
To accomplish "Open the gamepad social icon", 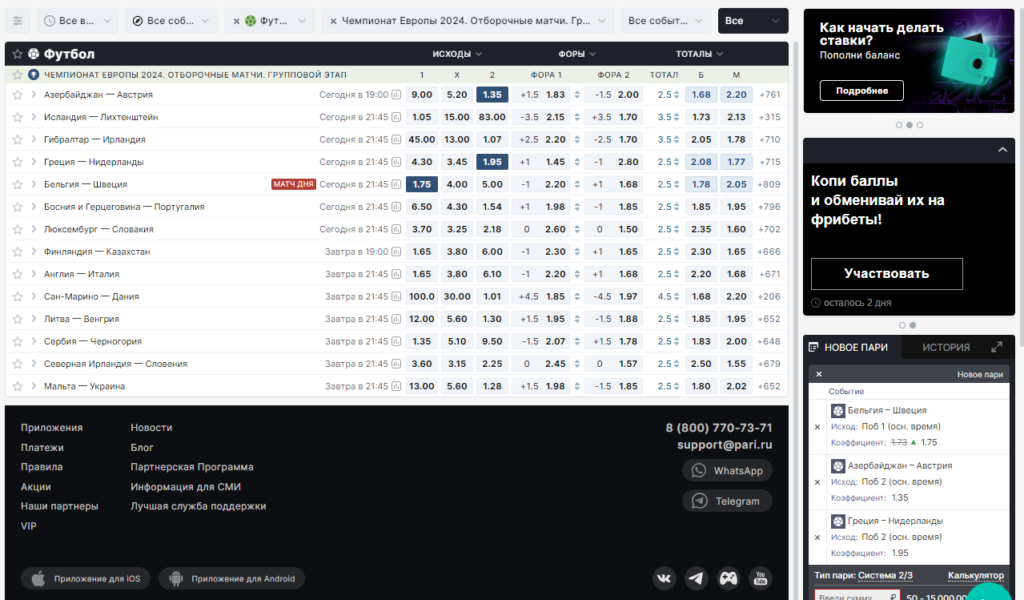I will 728,578.
